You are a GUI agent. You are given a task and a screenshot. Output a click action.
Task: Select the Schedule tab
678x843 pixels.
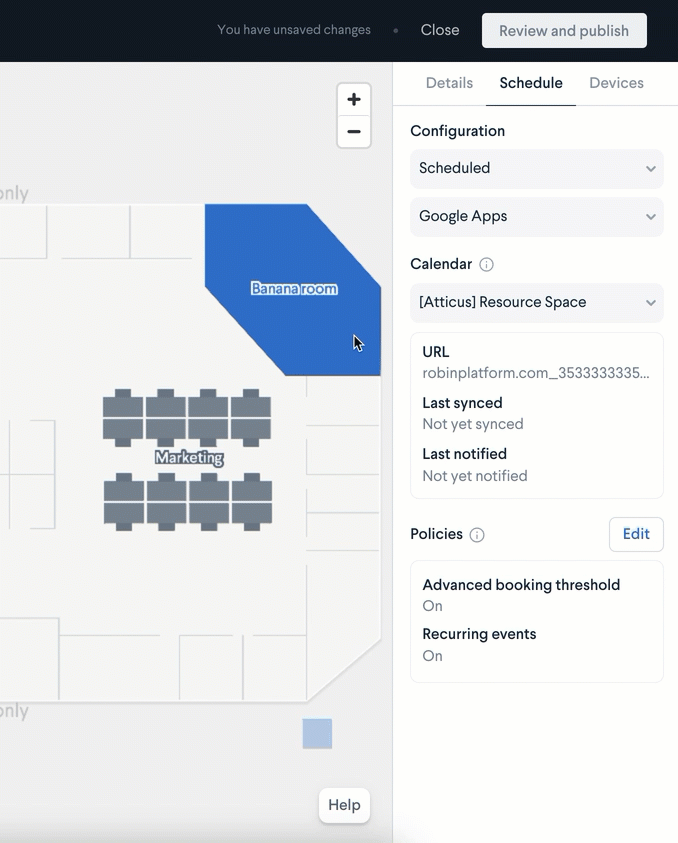point(530,83)
